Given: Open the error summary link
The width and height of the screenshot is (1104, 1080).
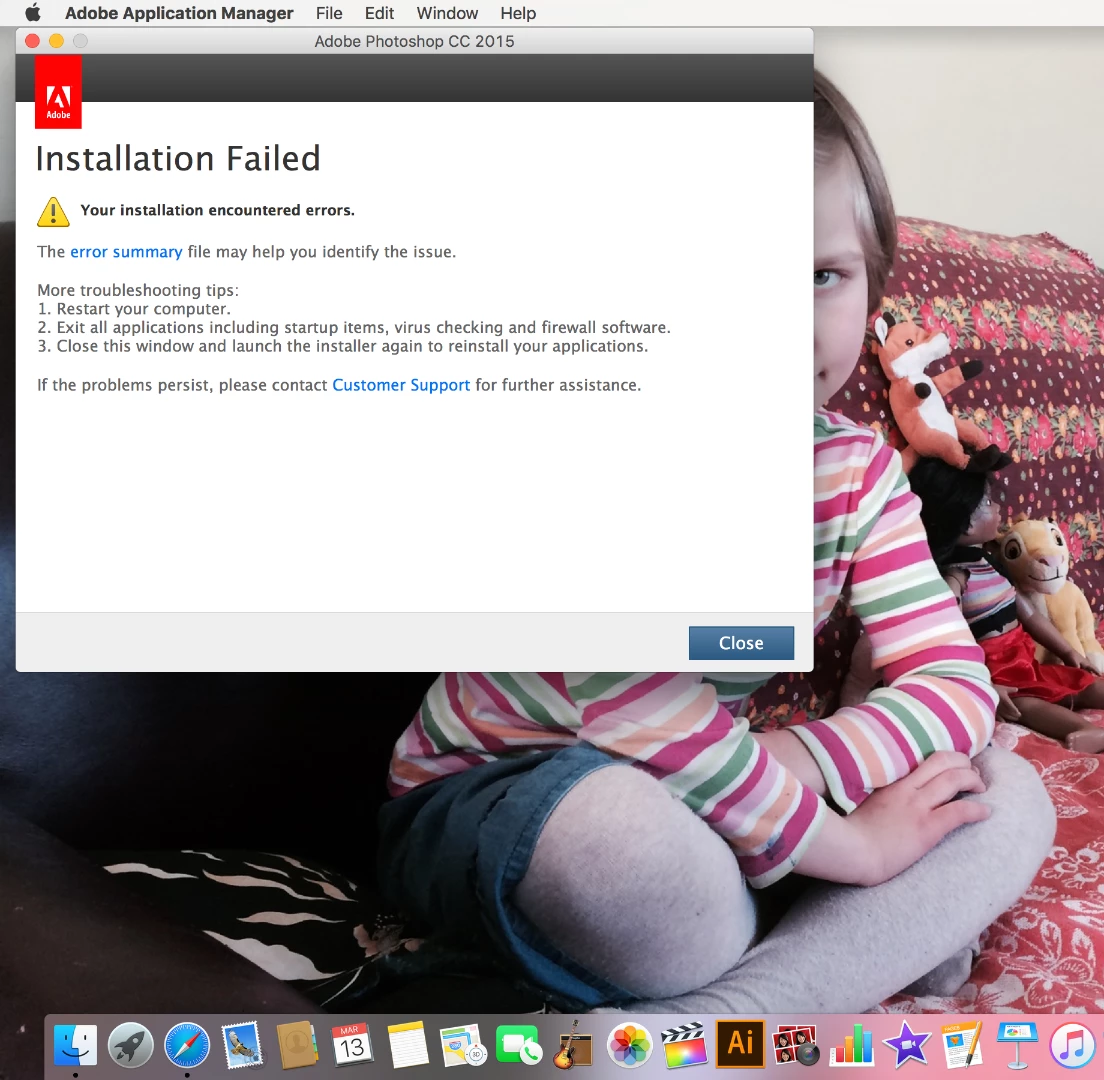Looking at the screenshot, I should pyautogui.click(x=126, y=252).
